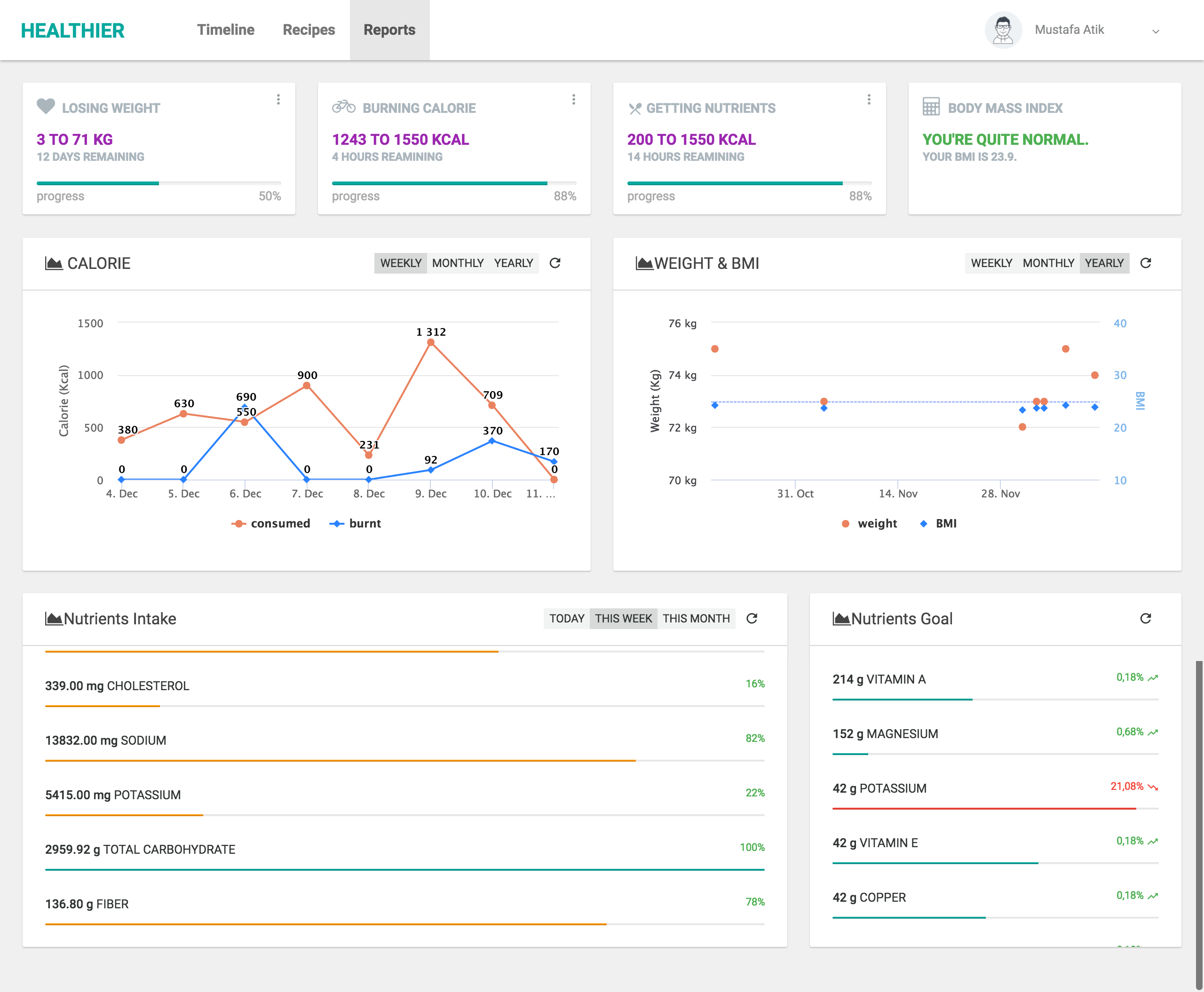
Task: Show Nutrients Intake for Today
Action: [x=567, y=618]
